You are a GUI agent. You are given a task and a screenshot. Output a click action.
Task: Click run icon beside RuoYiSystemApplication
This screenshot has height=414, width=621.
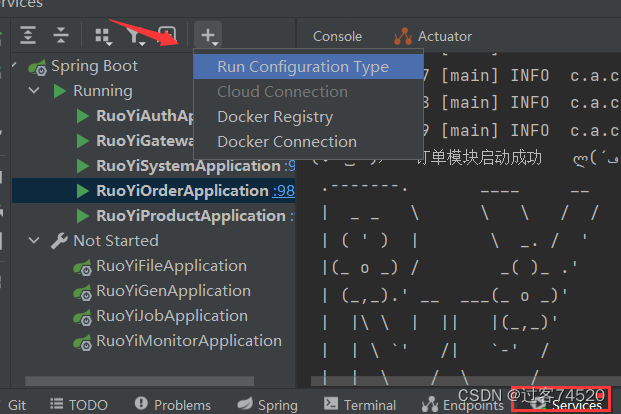coord(82,166)
